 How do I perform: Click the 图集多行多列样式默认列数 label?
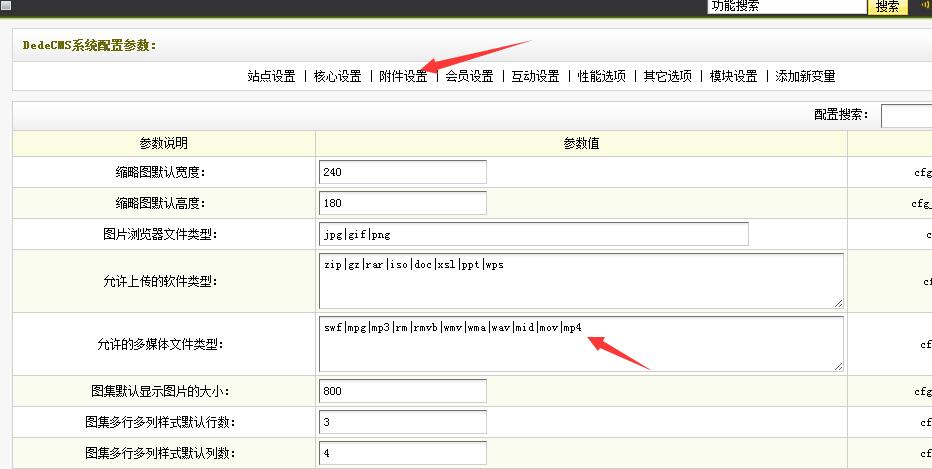pyautogui.click(x=160, y=454)
